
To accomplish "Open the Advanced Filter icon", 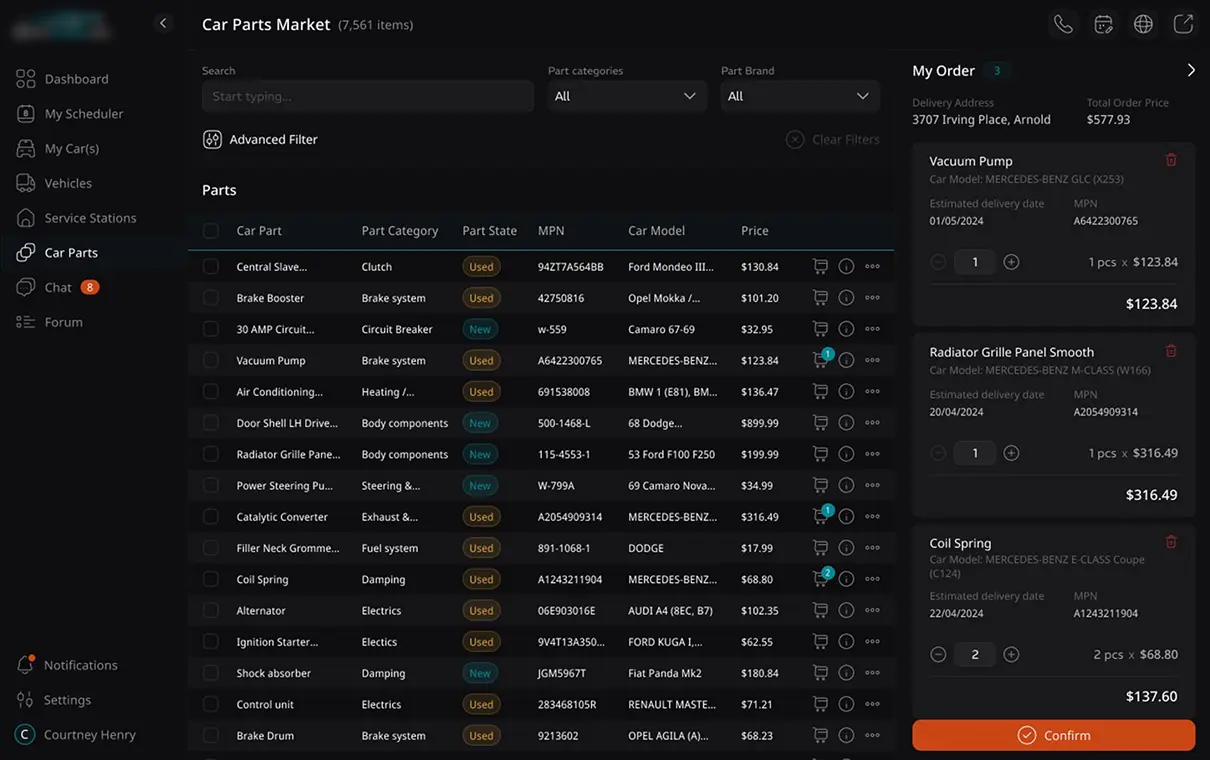I will click(x=212, y=140).
